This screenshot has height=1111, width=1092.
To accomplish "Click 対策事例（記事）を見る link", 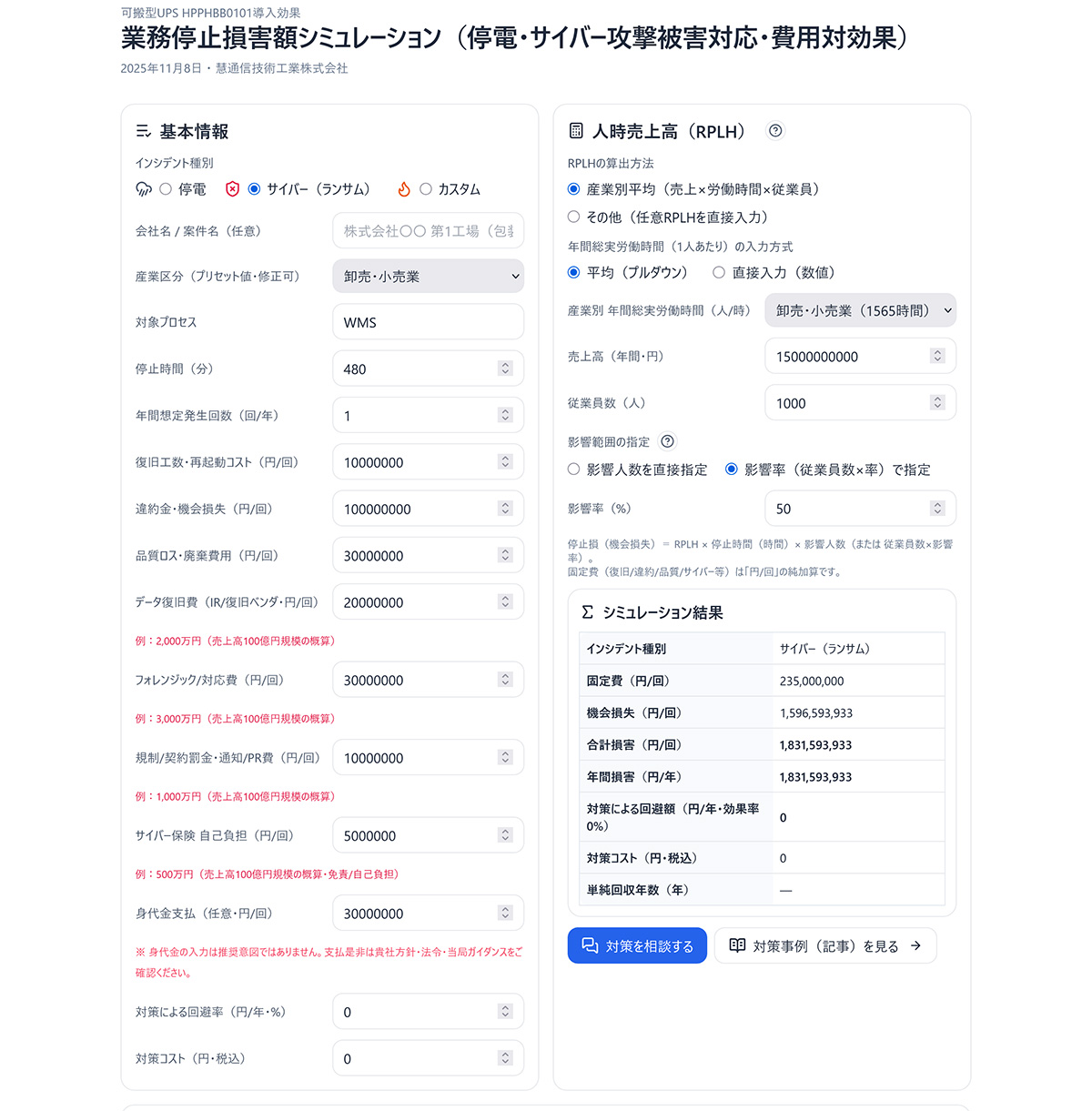I will [825, 945].
